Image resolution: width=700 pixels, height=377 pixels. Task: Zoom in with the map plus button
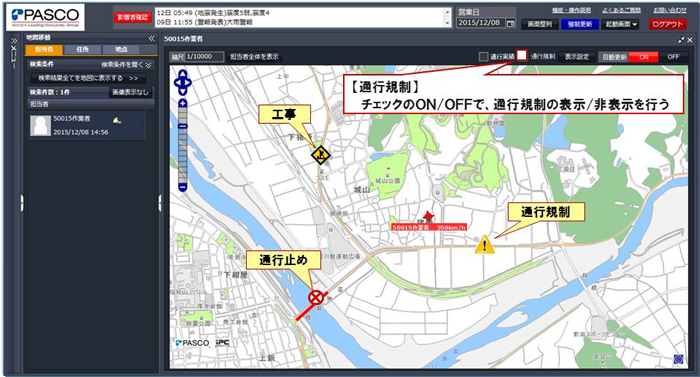tap(183, 104)
